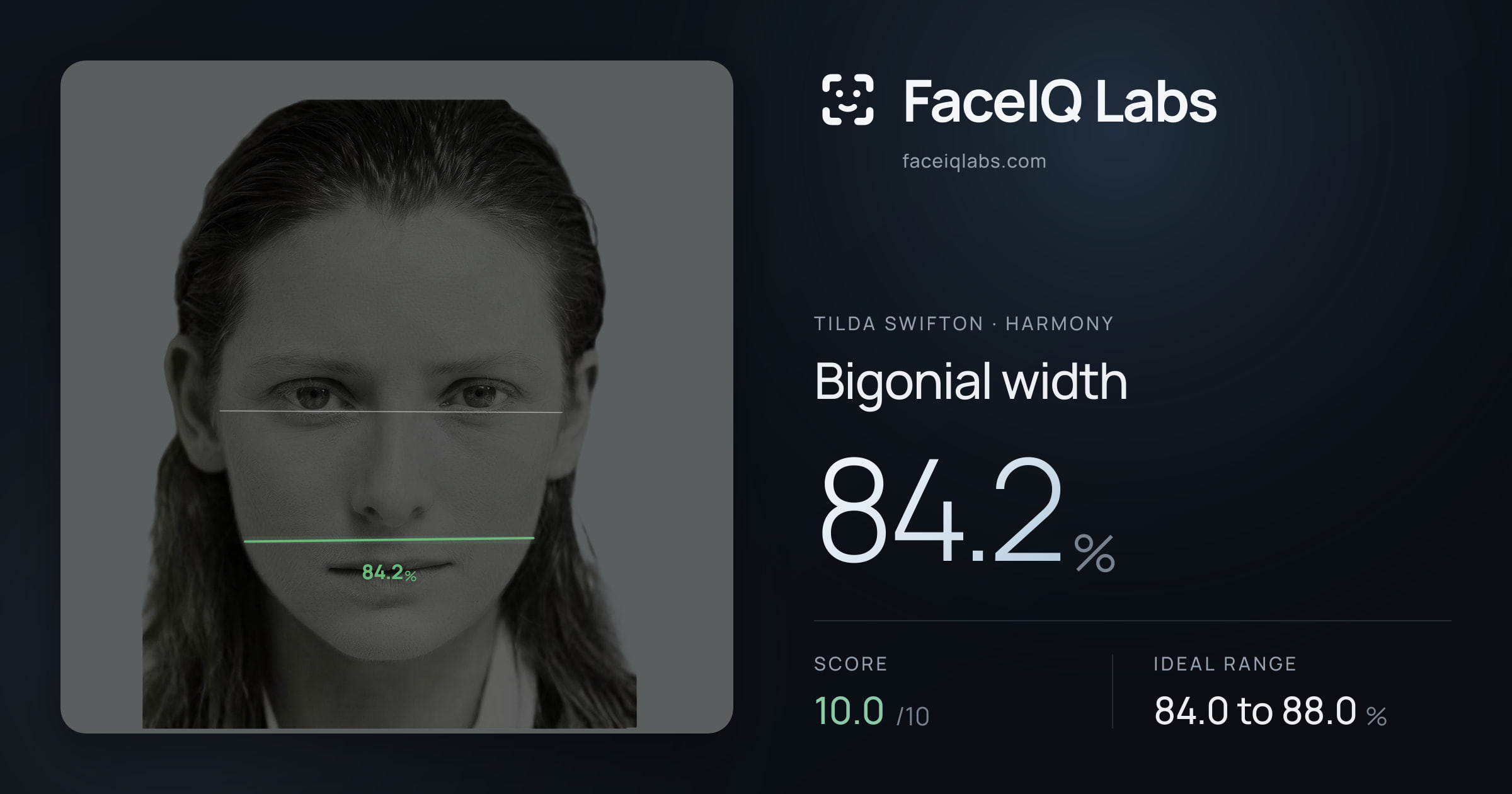
Task: Click the face photo thumbnail
Action: click(397, 396)
